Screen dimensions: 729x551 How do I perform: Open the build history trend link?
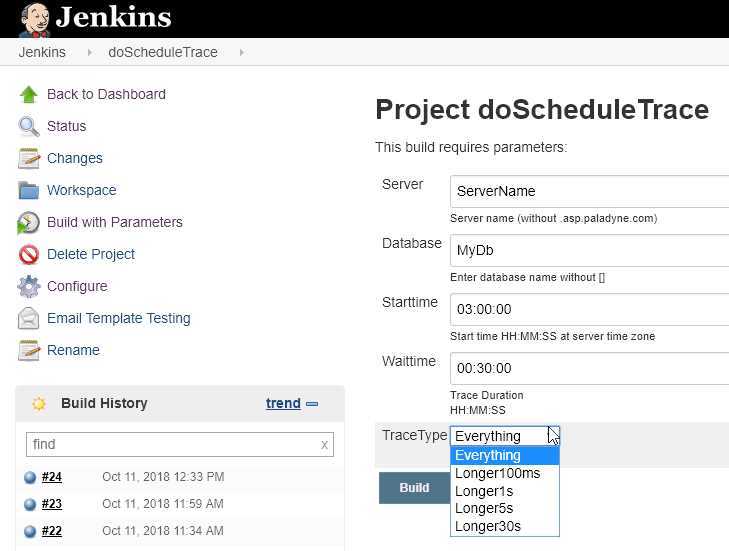(x=283, y=403)
